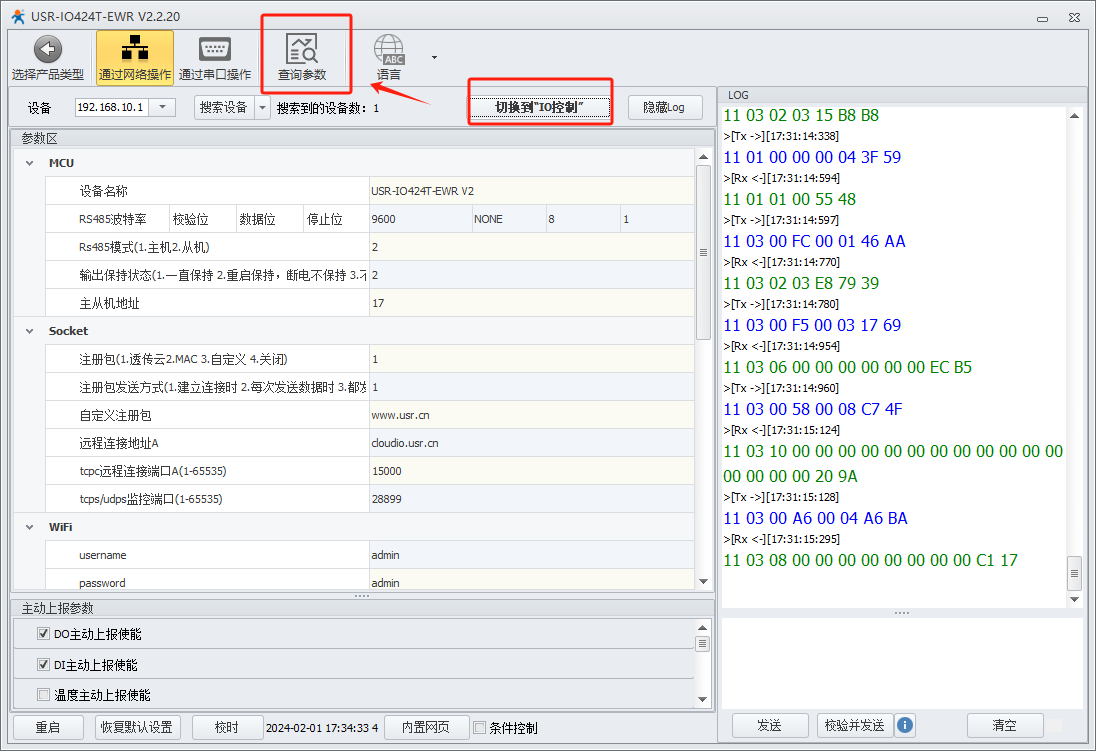This screenshot has height=751, width=1096.
Task: Click the 查询参数 query parameters icon
Action: [x=302, y=50]
